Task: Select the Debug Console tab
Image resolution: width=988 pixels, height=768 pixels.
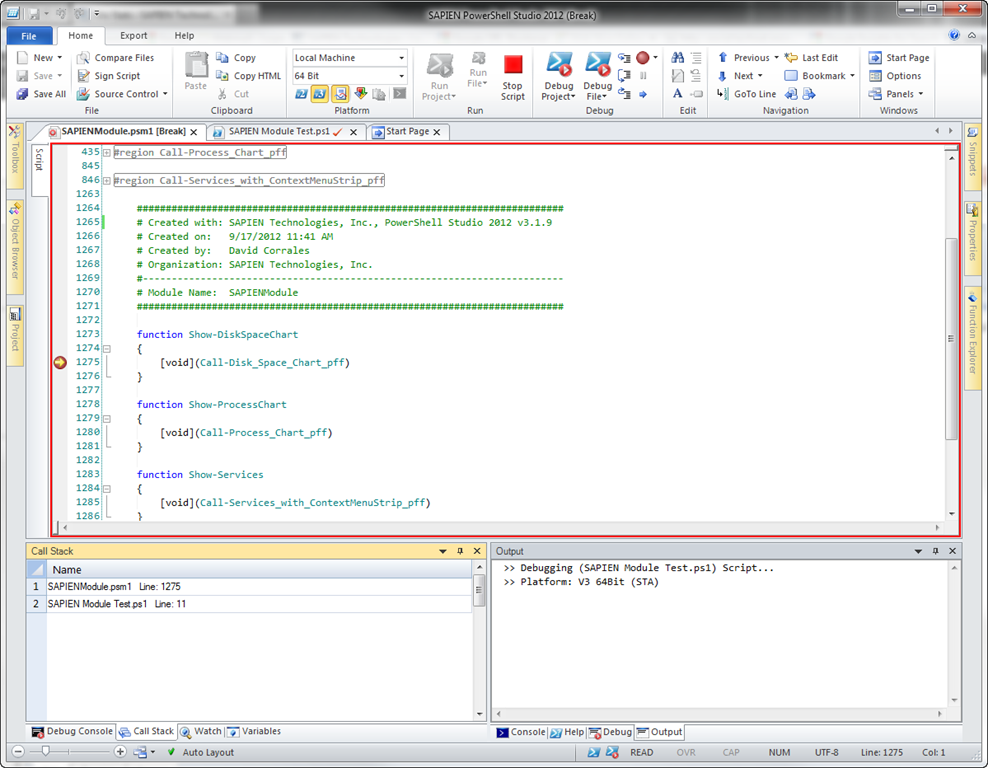Action: point(72,731)
